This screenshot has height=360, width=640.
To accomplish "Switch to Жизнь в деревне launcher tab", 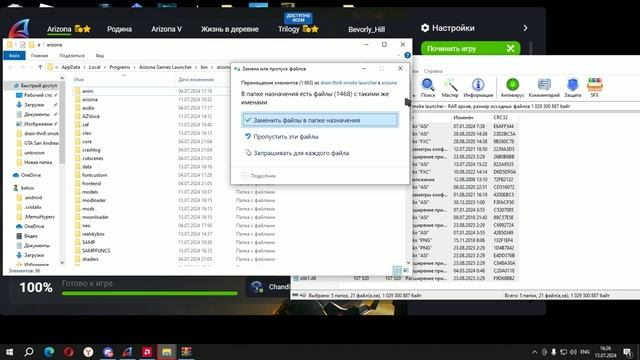I will pyautogui.click(x=230, y=29).
